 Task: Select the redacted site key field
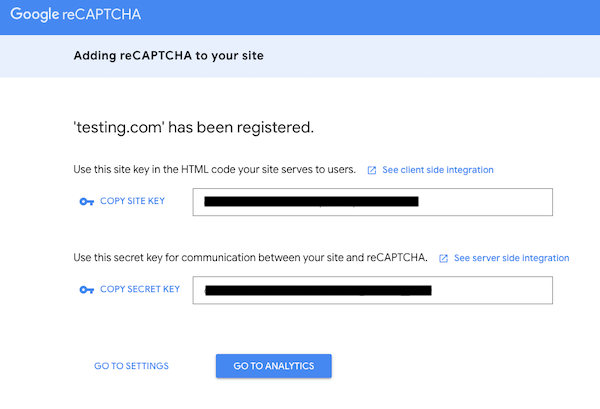pos(372,202)
